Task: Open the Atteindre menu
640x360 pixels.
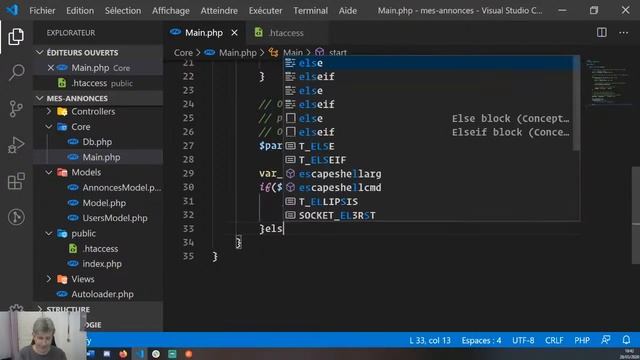Action: coord(219,11)
